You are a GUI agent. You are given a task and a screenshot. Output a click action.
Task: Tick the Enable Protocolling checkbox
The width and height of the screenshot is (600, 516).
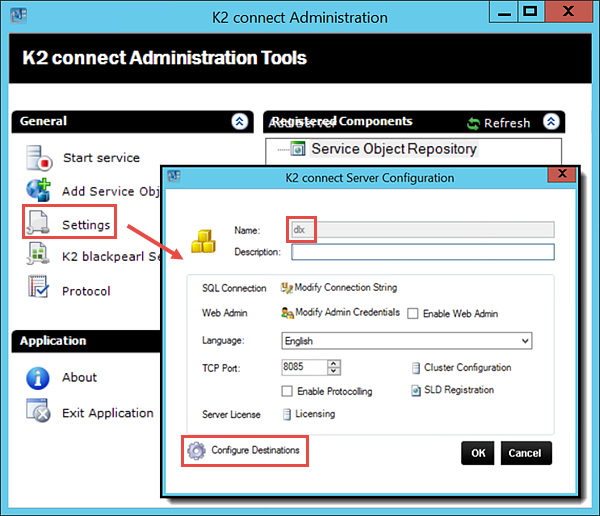(287, 391)
